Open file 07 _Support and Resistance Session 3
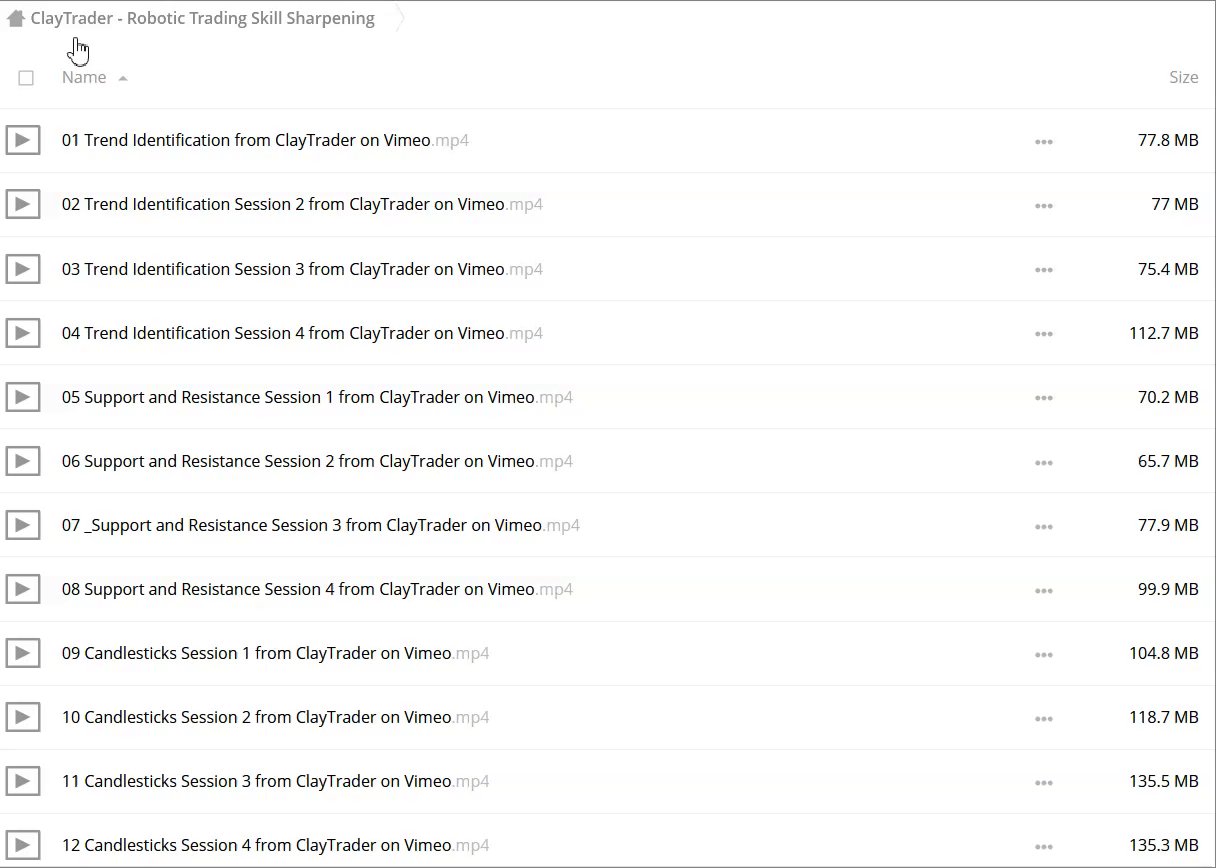This screenshot has width=1216, height=868. pyautogui.click(x=321, y=524)
